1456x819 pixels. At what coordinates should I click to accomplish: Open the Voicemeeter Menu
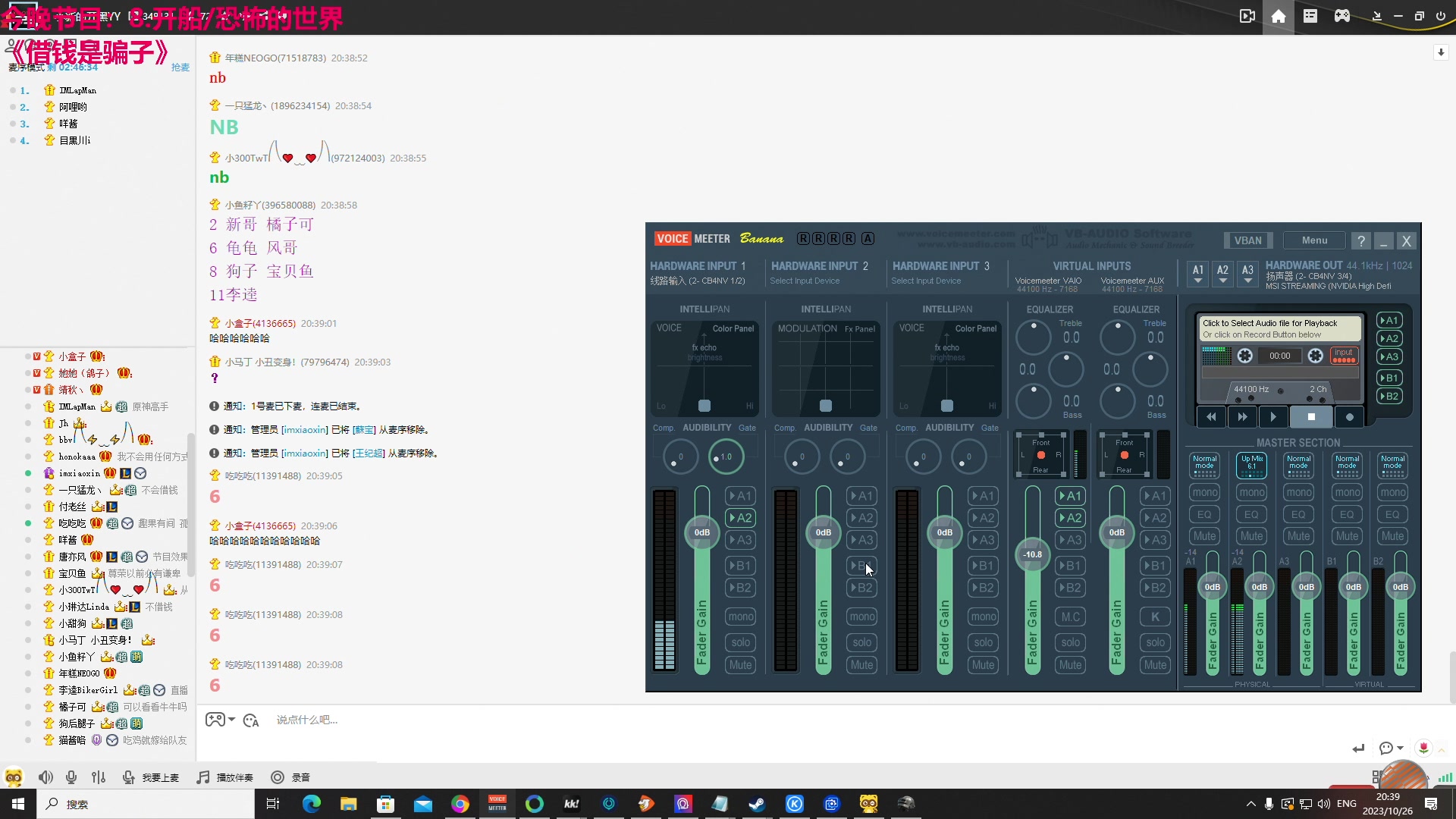[1314, 240]
